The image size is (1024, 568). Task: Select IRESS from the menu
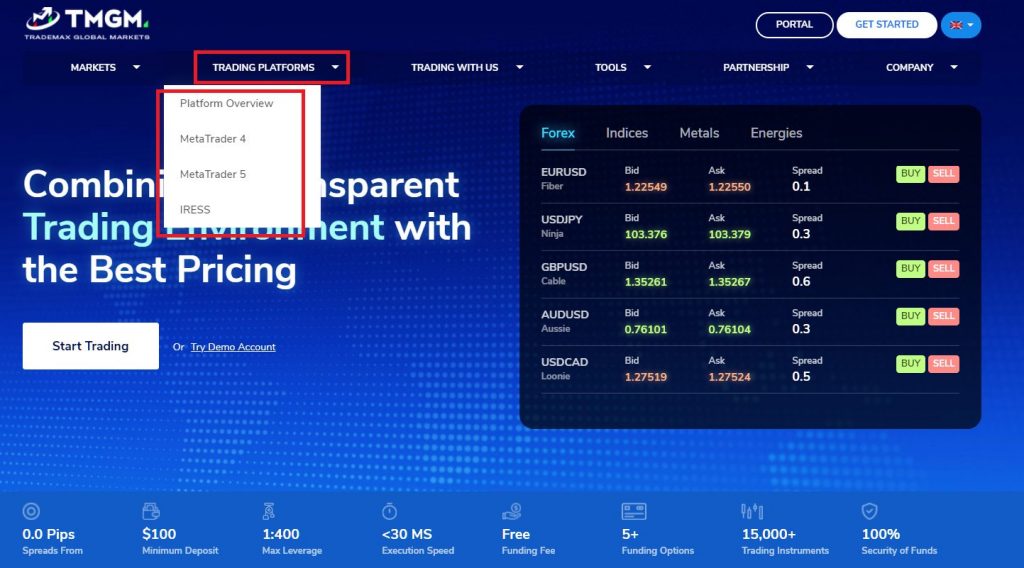pos(195,210)
